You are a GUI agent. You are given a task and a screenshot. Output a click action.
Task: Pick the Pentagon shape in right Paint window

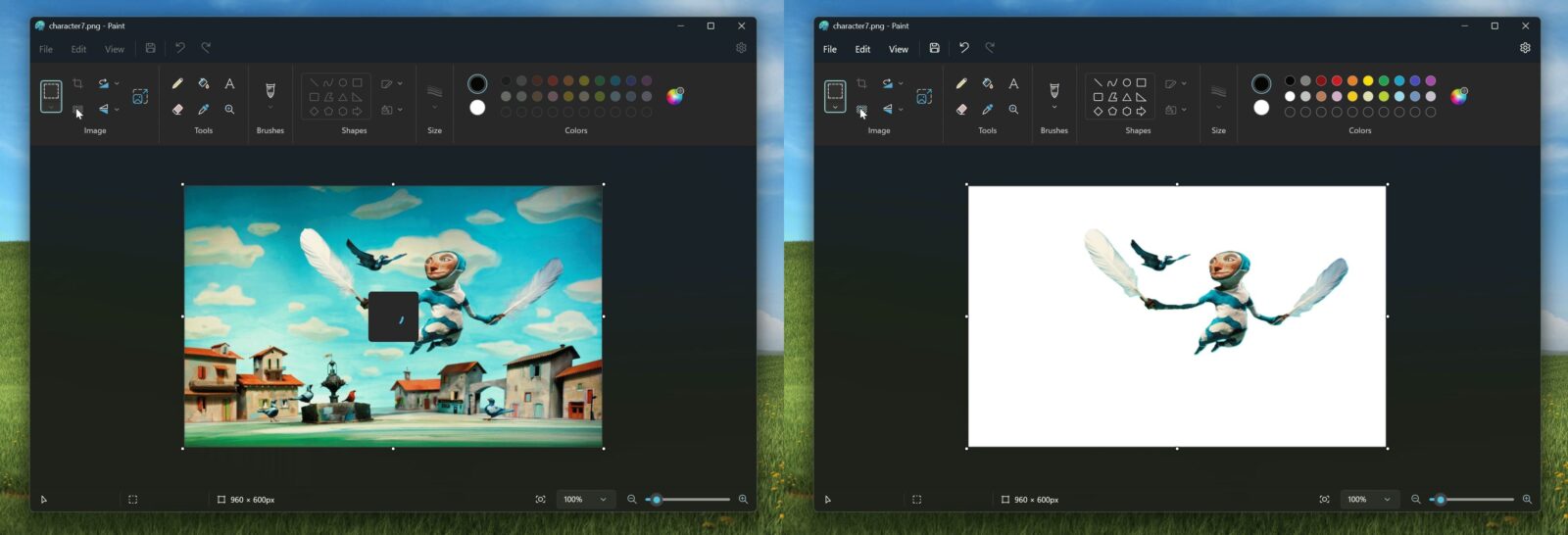(1112, 112)
